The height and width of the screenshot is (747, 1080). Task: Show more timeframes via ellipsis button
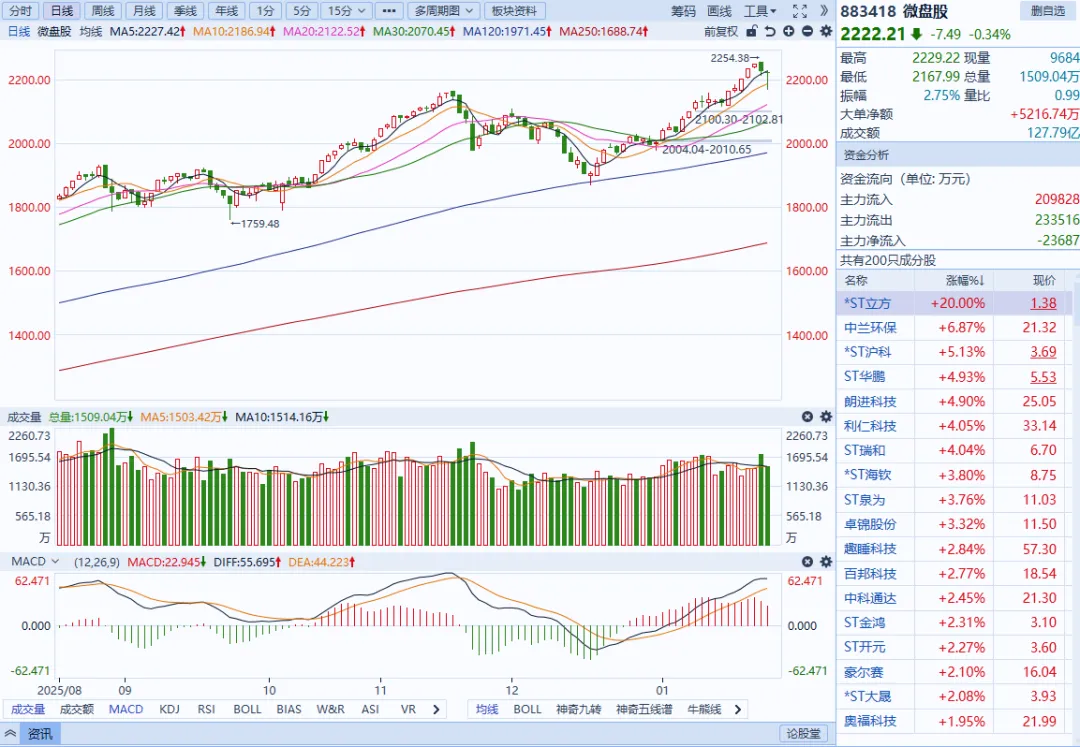pos(388,11)
